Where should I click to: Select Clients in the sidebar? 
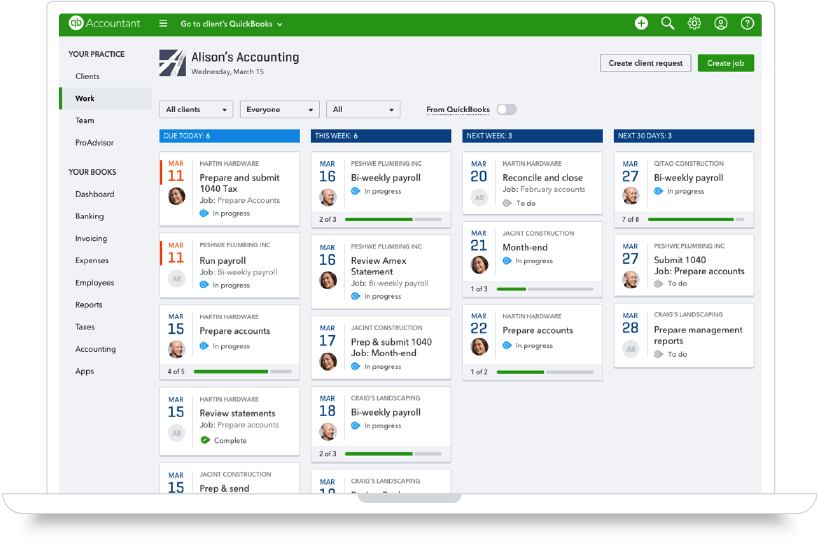87,76
